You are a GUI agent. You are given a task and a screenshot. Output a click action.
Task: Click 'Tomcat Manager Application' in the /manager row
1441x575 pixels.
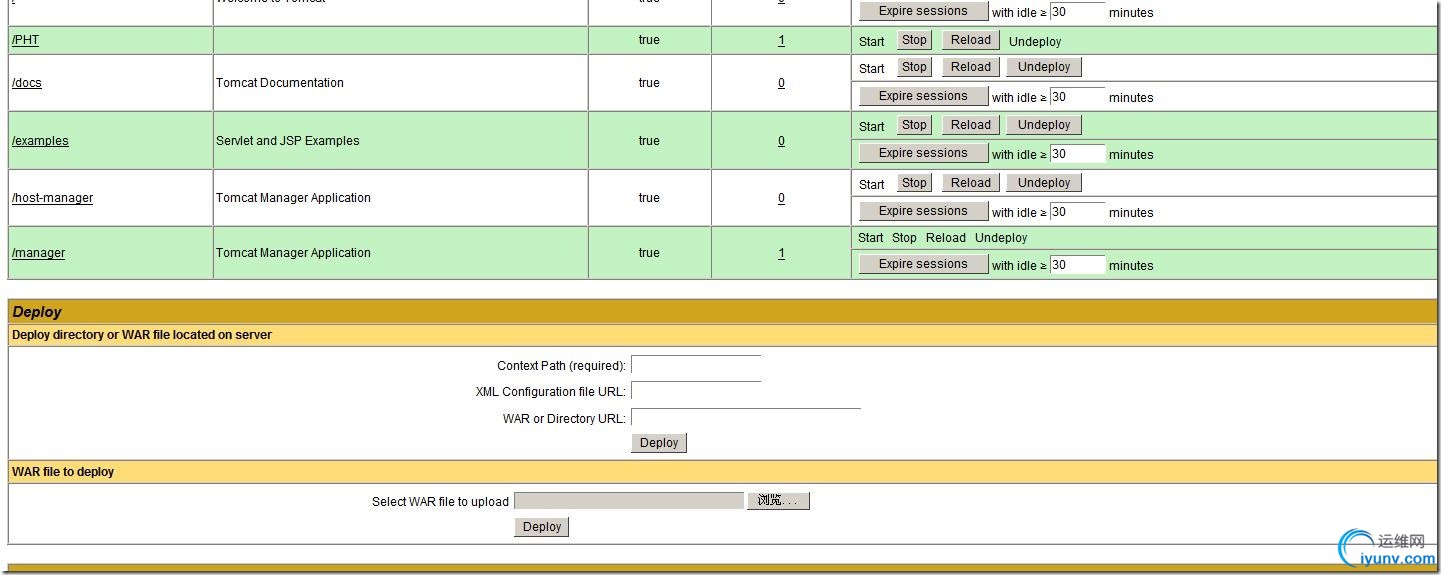[294, 253]
